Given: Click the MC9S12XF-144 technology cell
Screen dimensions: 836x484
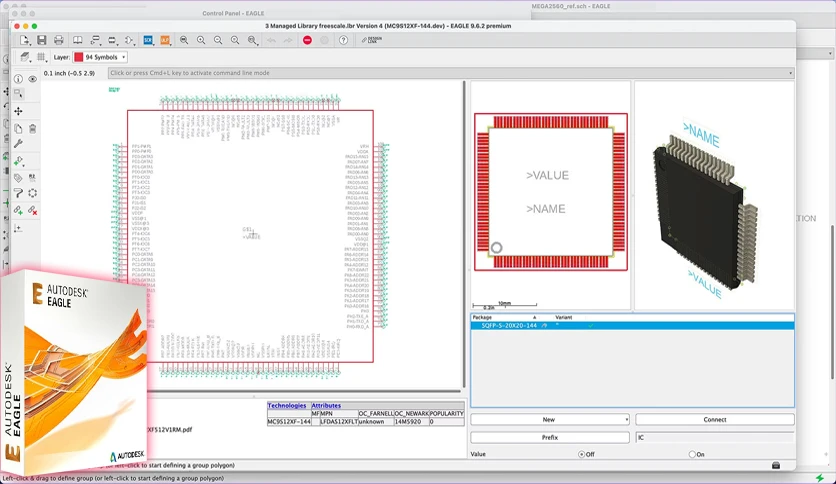Looking at the screenshot, I should (x=288, y=422).
